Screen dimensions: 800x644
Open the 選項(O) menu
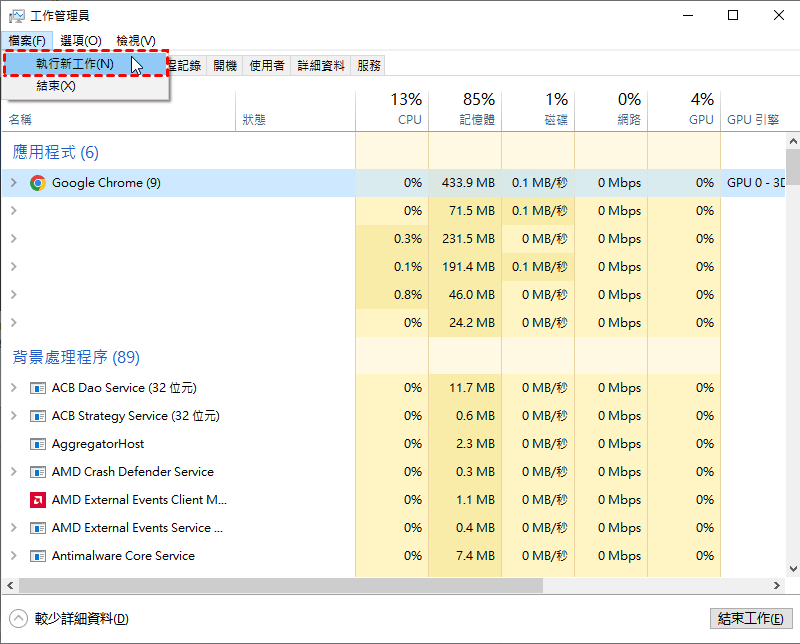80,40
